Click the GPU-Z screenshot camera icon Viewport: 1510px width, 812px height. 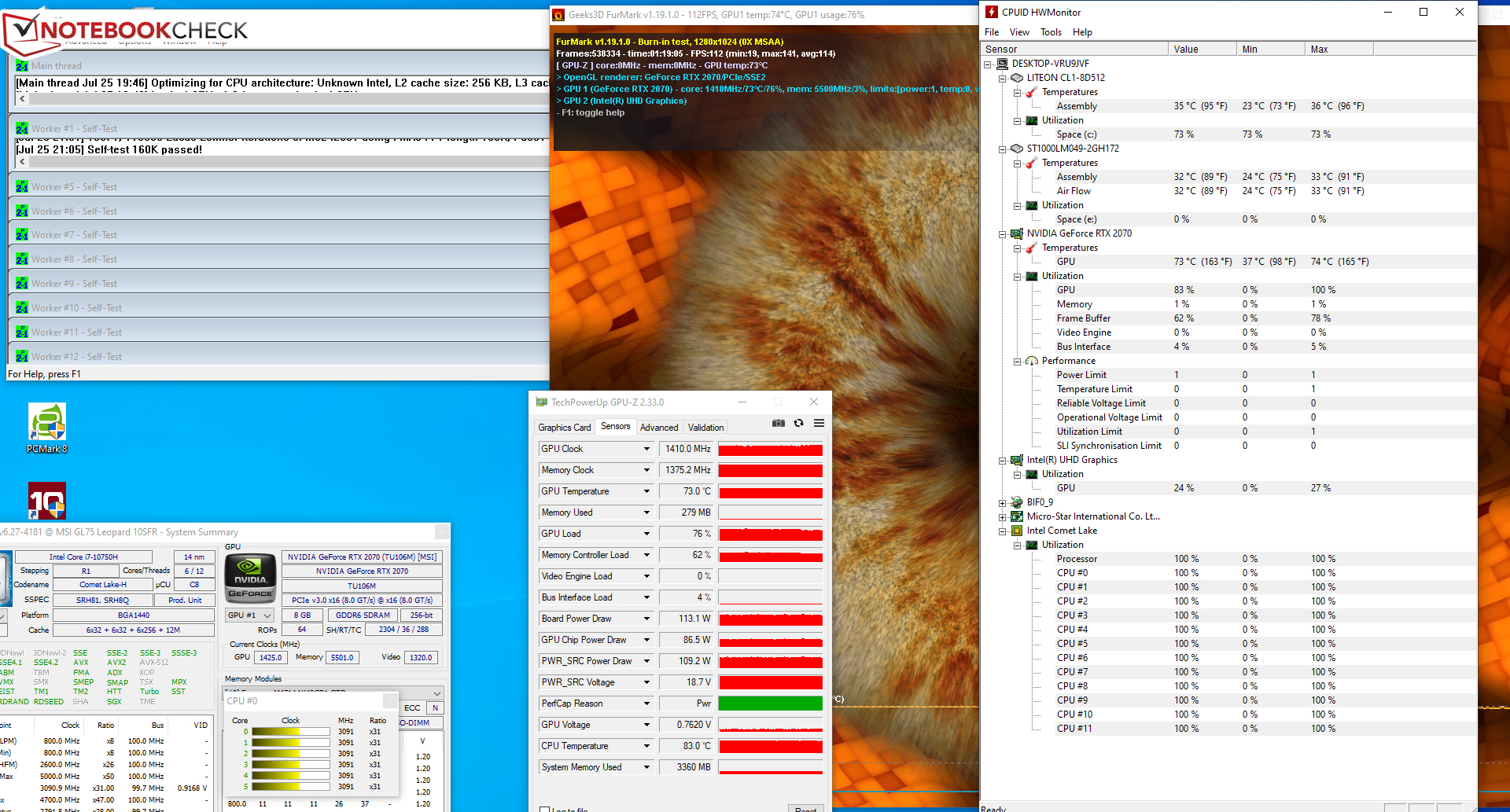click(779, 423)
